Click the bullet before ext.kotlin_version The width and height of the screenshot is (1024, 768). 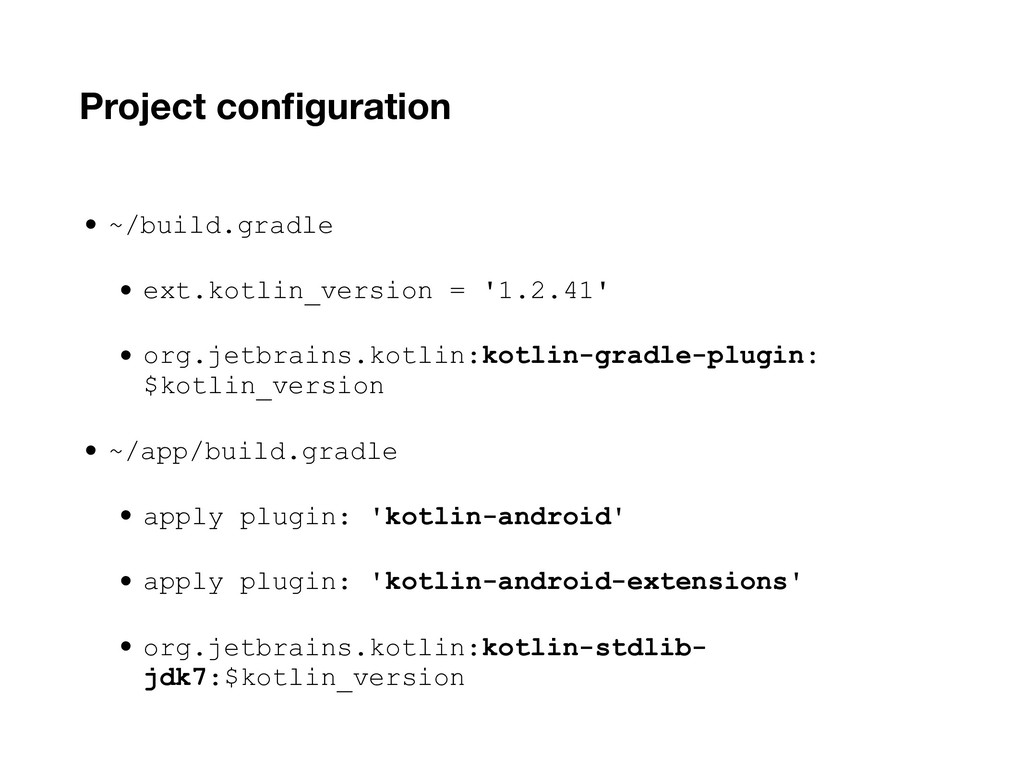[x=126, y=291]
